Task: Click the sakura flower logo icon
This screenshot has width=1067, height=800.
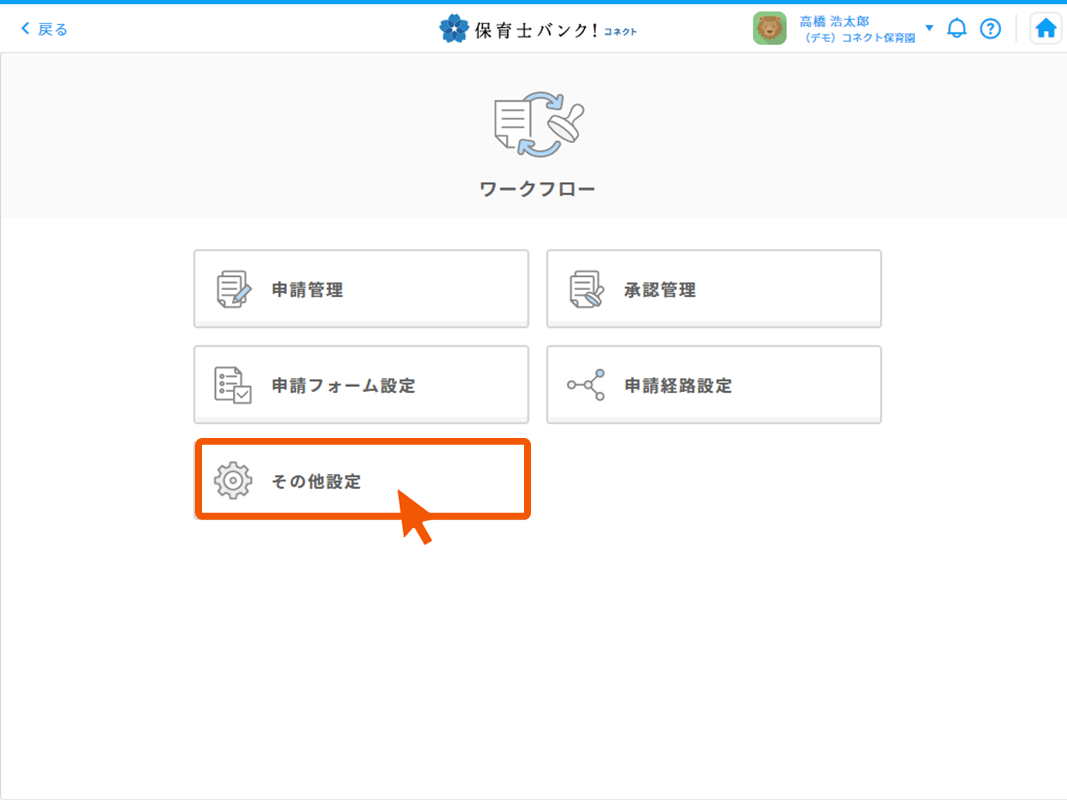Action: click(454, 28)
